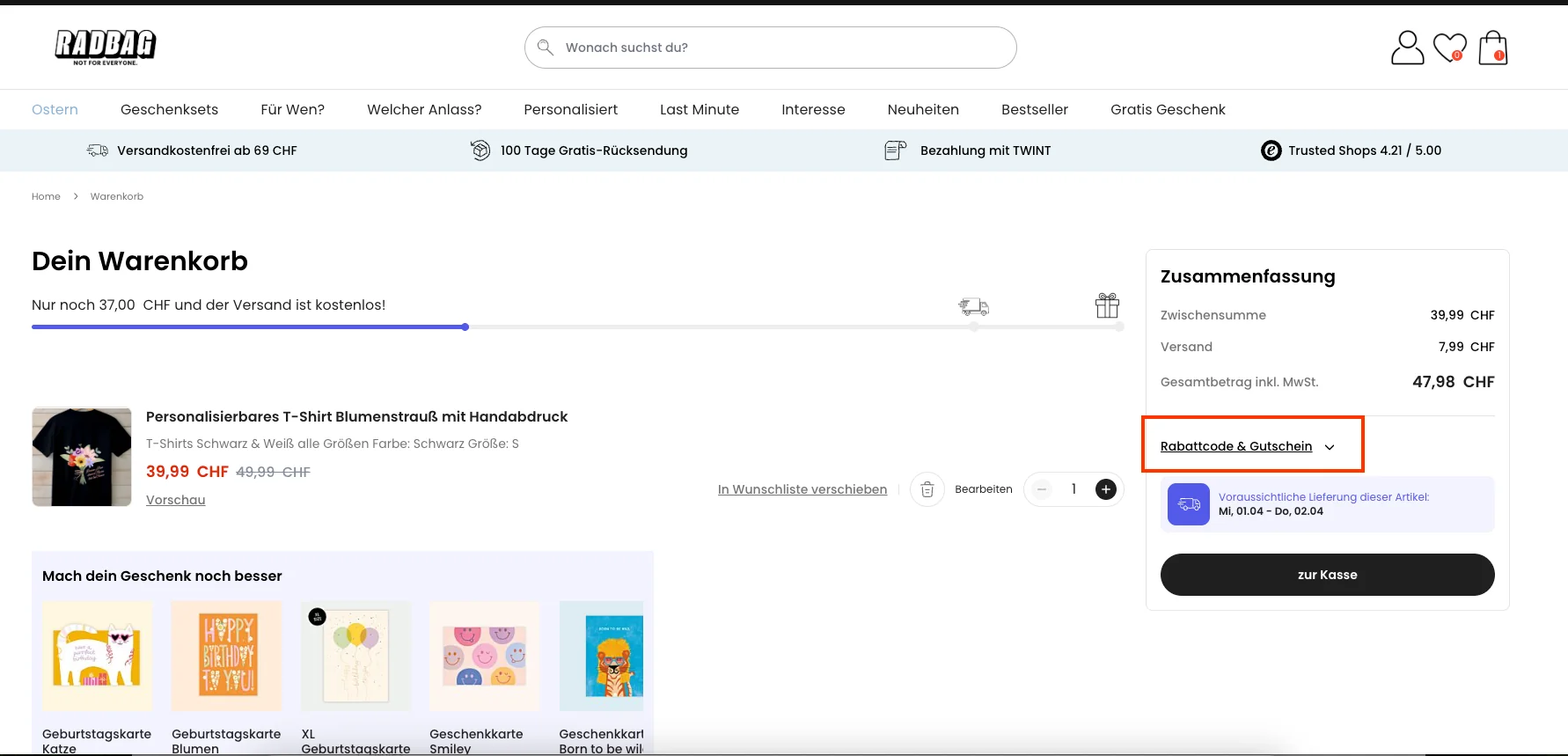Click the zur Kasse button
The image size is (1568, 756).
[x=1327, y=575]
